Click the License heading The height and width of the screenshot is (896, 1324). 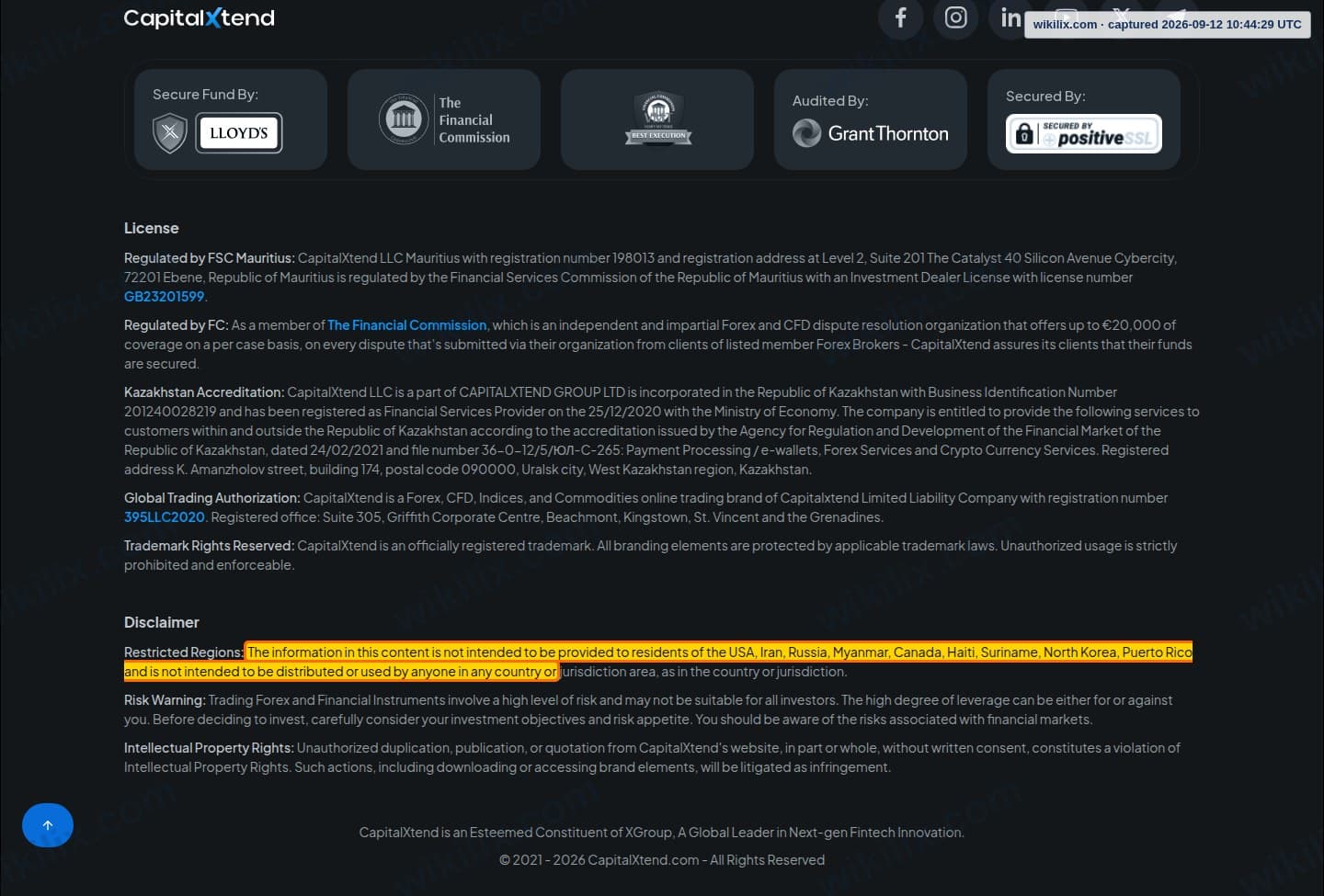click(152, 228)
